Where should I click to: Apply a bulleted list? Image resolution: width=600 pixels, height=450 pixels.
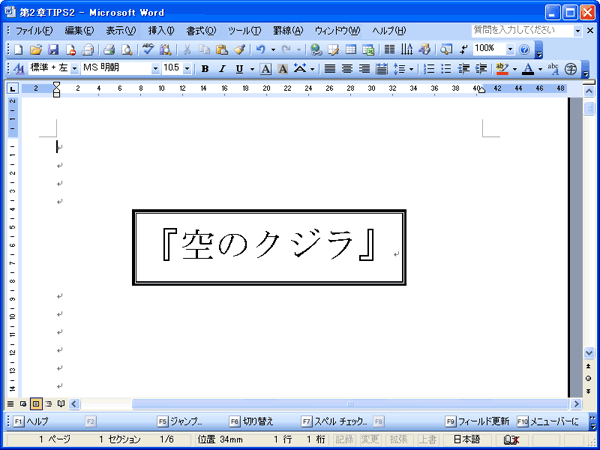(446, 69)
